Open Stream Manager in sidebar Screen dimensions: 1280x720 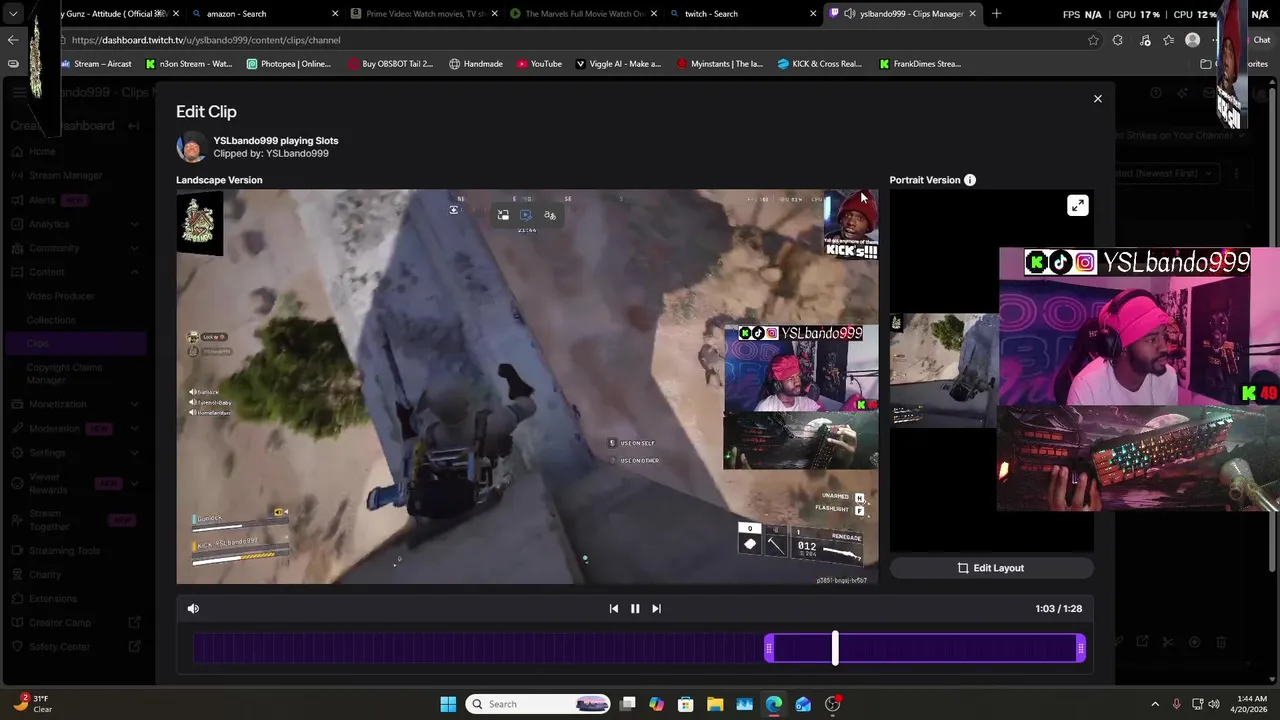[x=66, y=176]
